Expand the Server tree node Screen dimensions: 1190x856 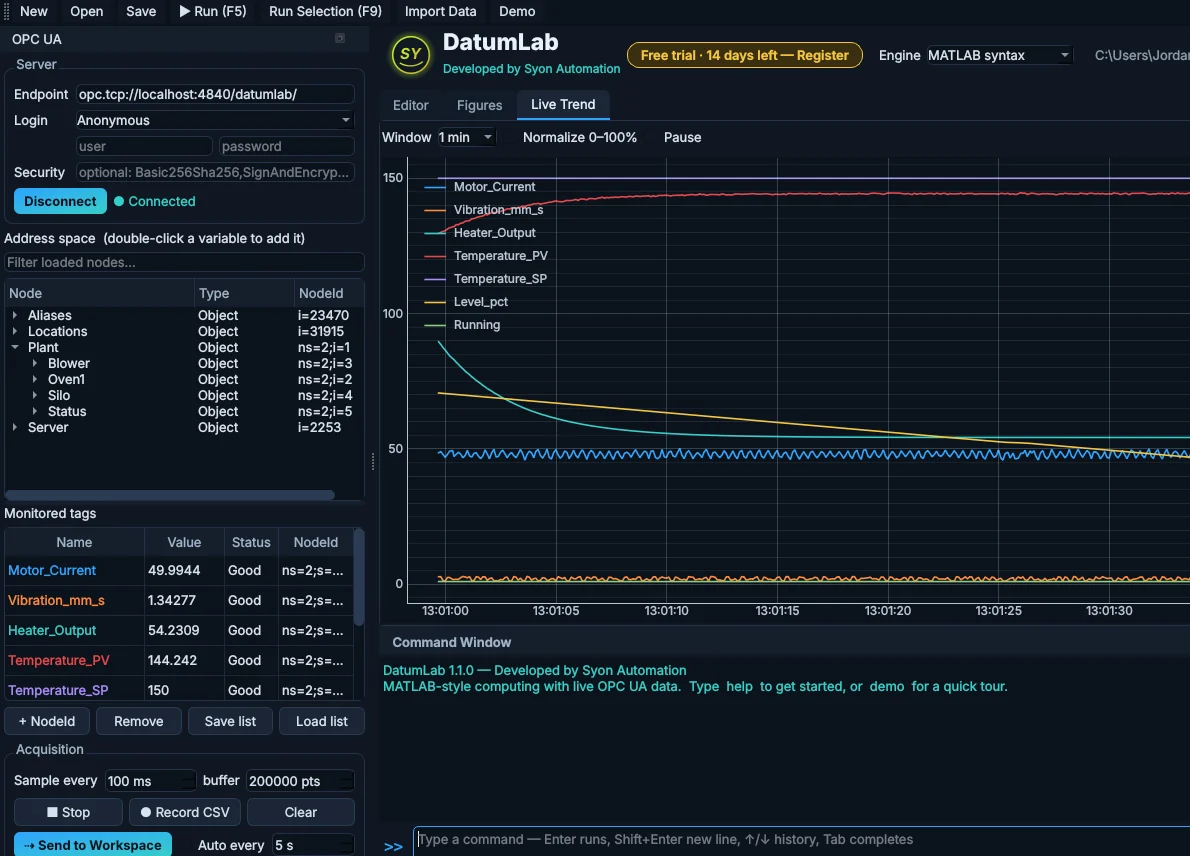pyautogui.click(x=14, y=427)
